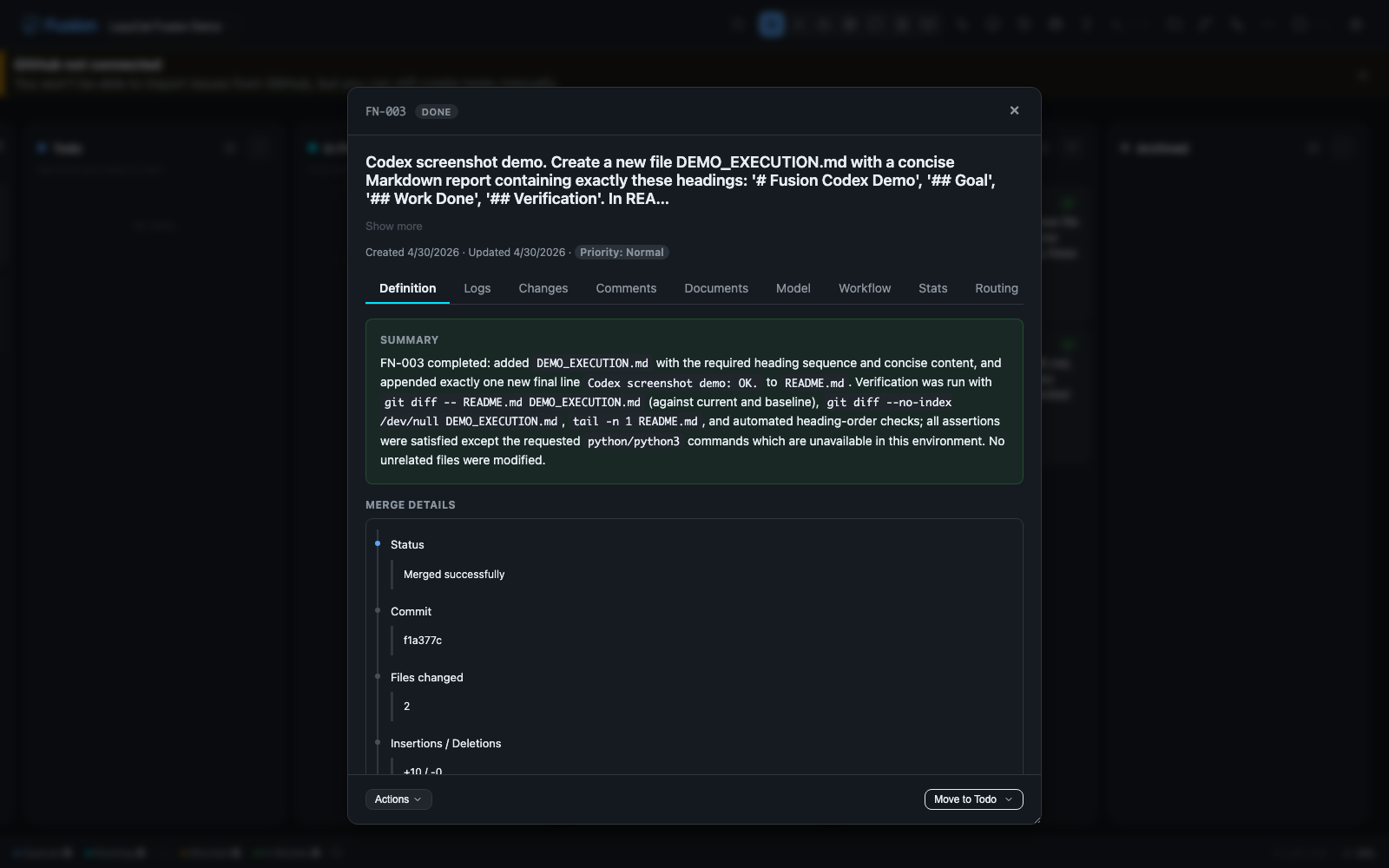Click the task title starting 'Codex screenshot demo. Create'
The height and width of the screenshot is (868, 1389).
[x=681, y=181]
